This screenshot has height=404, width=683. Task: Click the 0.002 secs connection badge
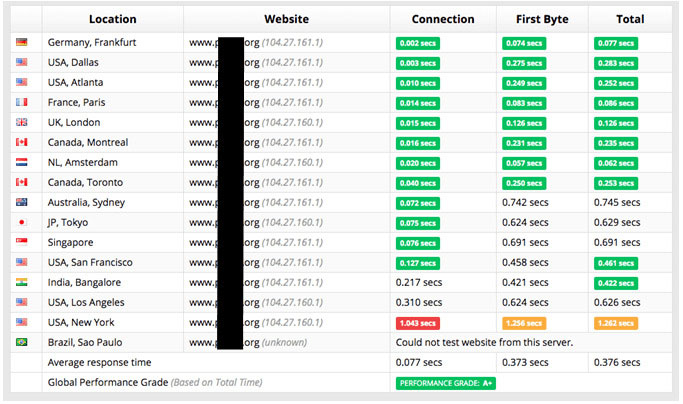point(418,43)
